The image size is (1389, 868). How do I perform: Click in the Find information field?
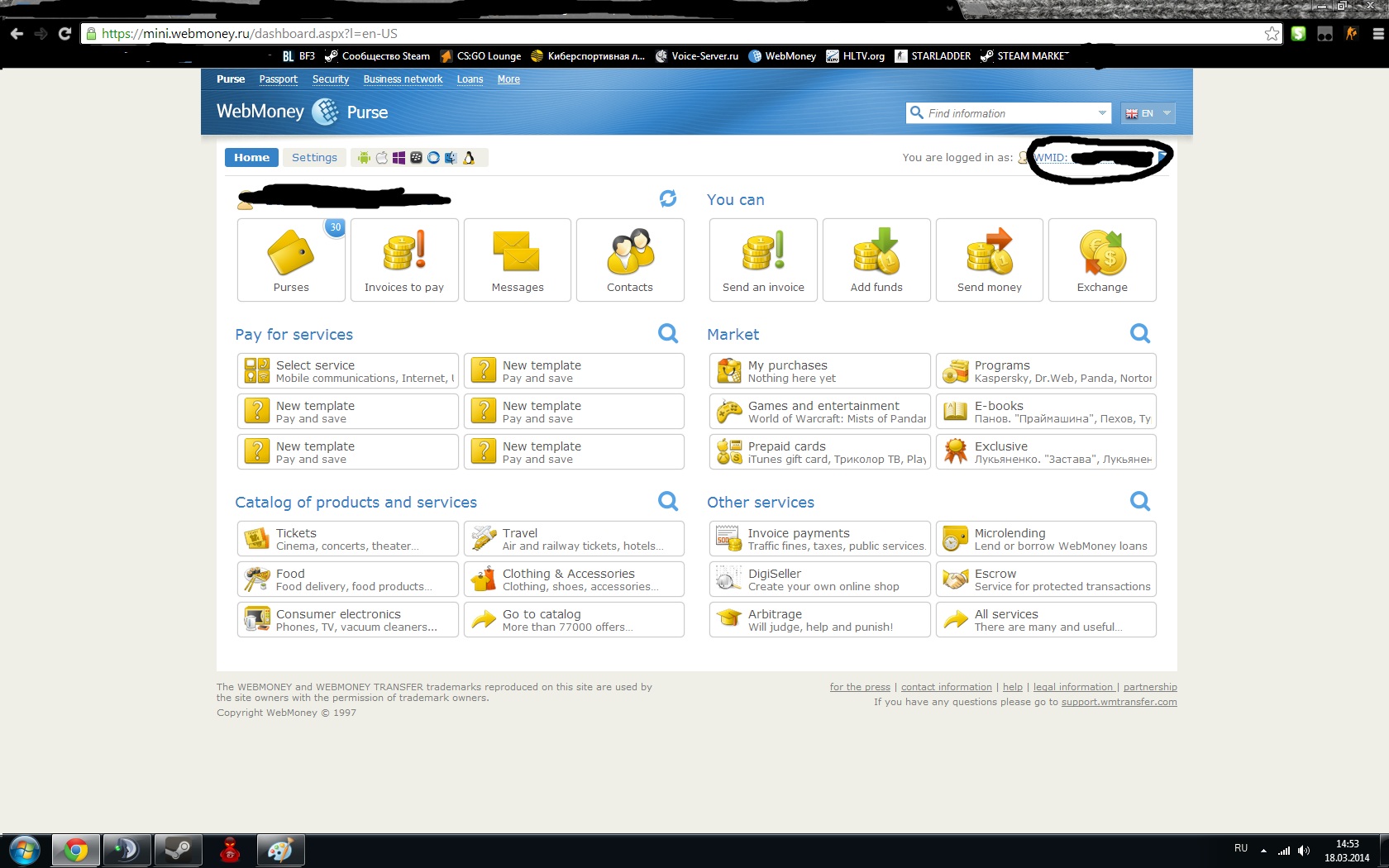[x=1007, y=113]
